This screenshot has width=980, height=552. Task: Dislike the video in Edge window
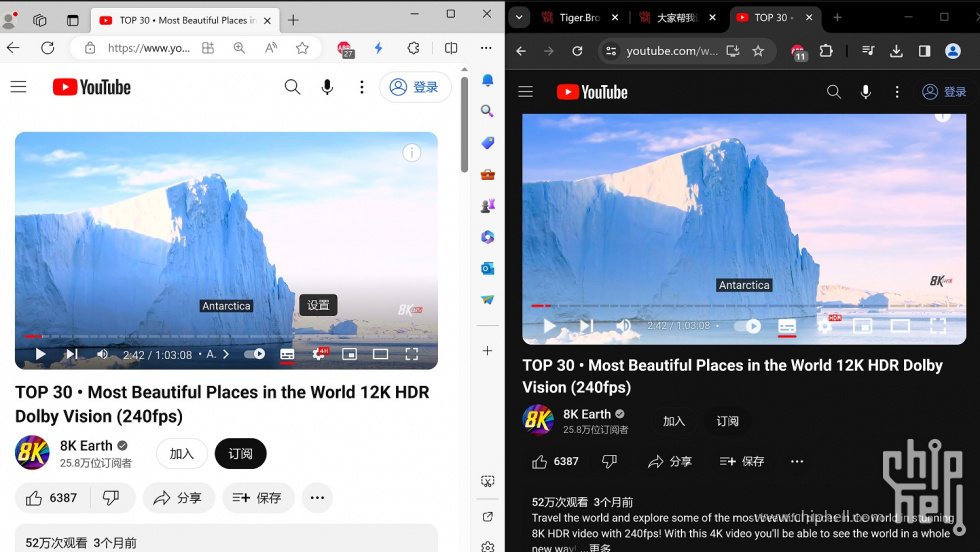[x=112, y=498]
